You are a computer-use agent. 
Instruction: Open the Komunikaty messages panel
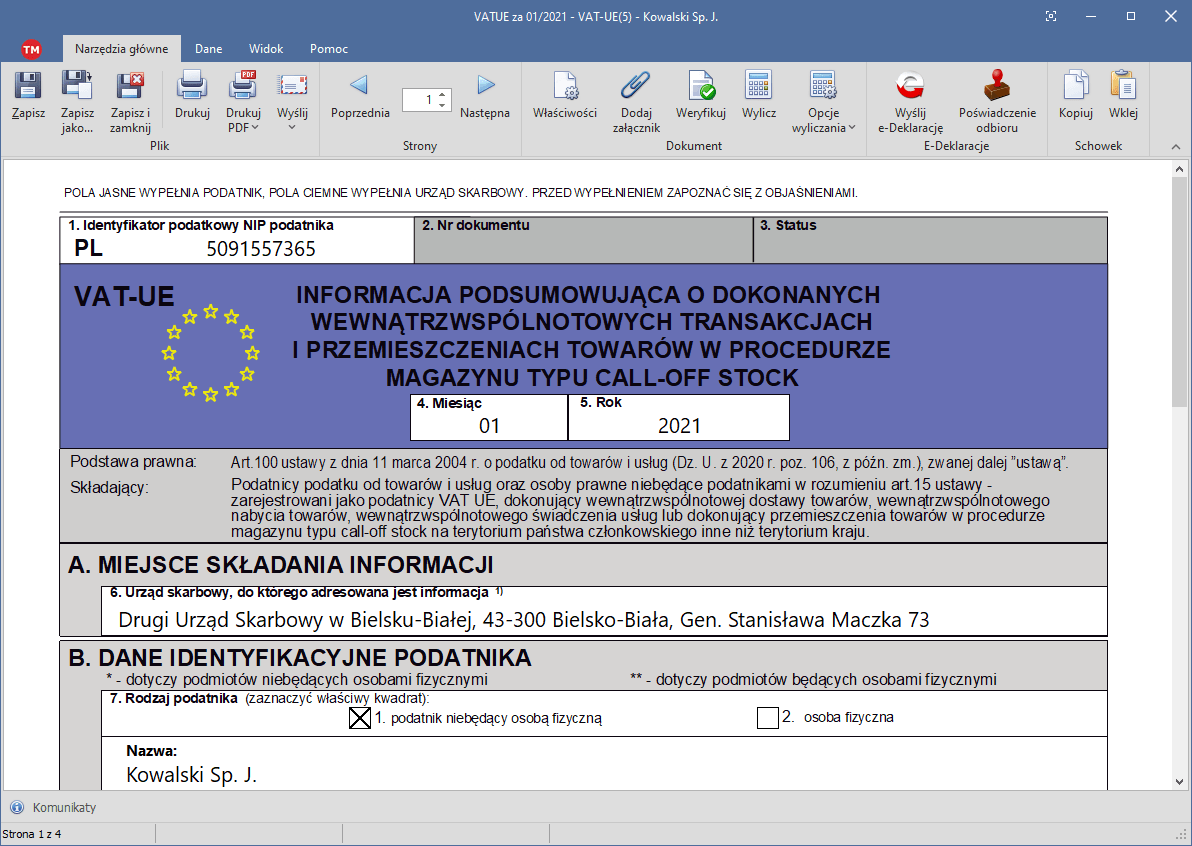(64, 807)
